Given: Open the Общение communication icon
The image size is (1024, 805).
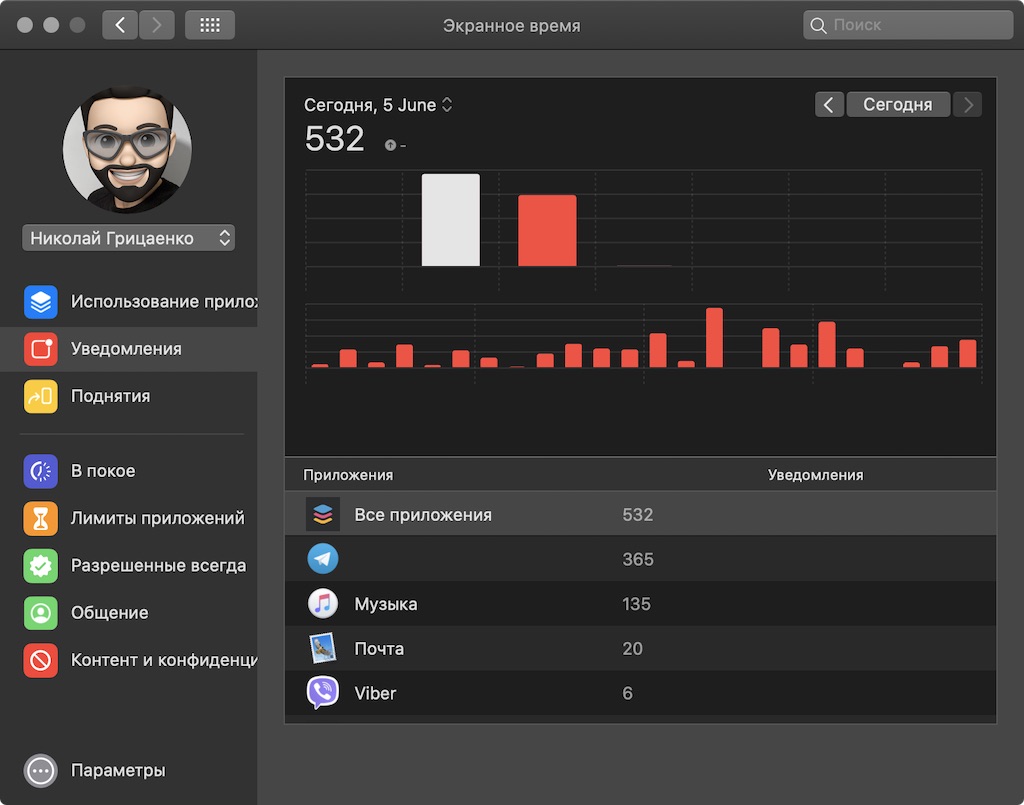Looking at the screenshot, I should [x=40, y=613].
